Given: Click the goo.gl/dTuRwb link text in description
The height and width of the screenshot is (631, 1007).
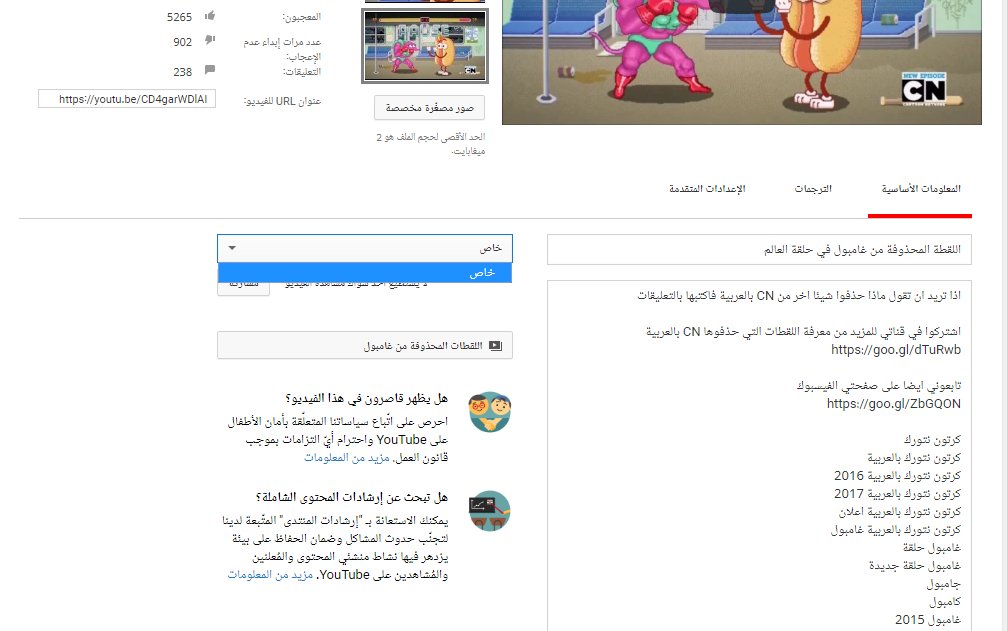Looking at the screenshot, I should click(x=896, y=350).
